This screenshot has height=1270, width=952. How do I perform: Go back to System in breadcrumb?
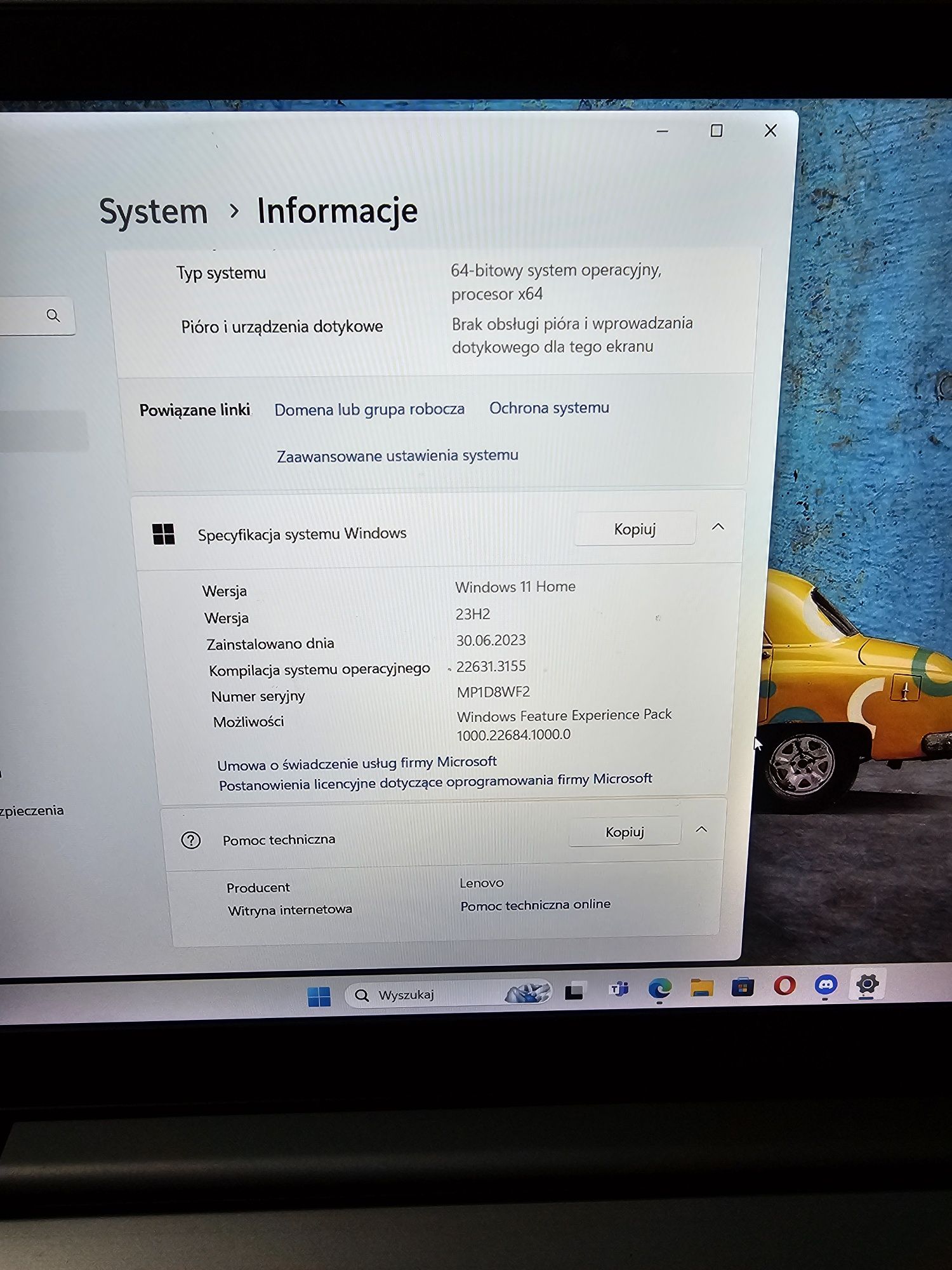pos(154,211)
